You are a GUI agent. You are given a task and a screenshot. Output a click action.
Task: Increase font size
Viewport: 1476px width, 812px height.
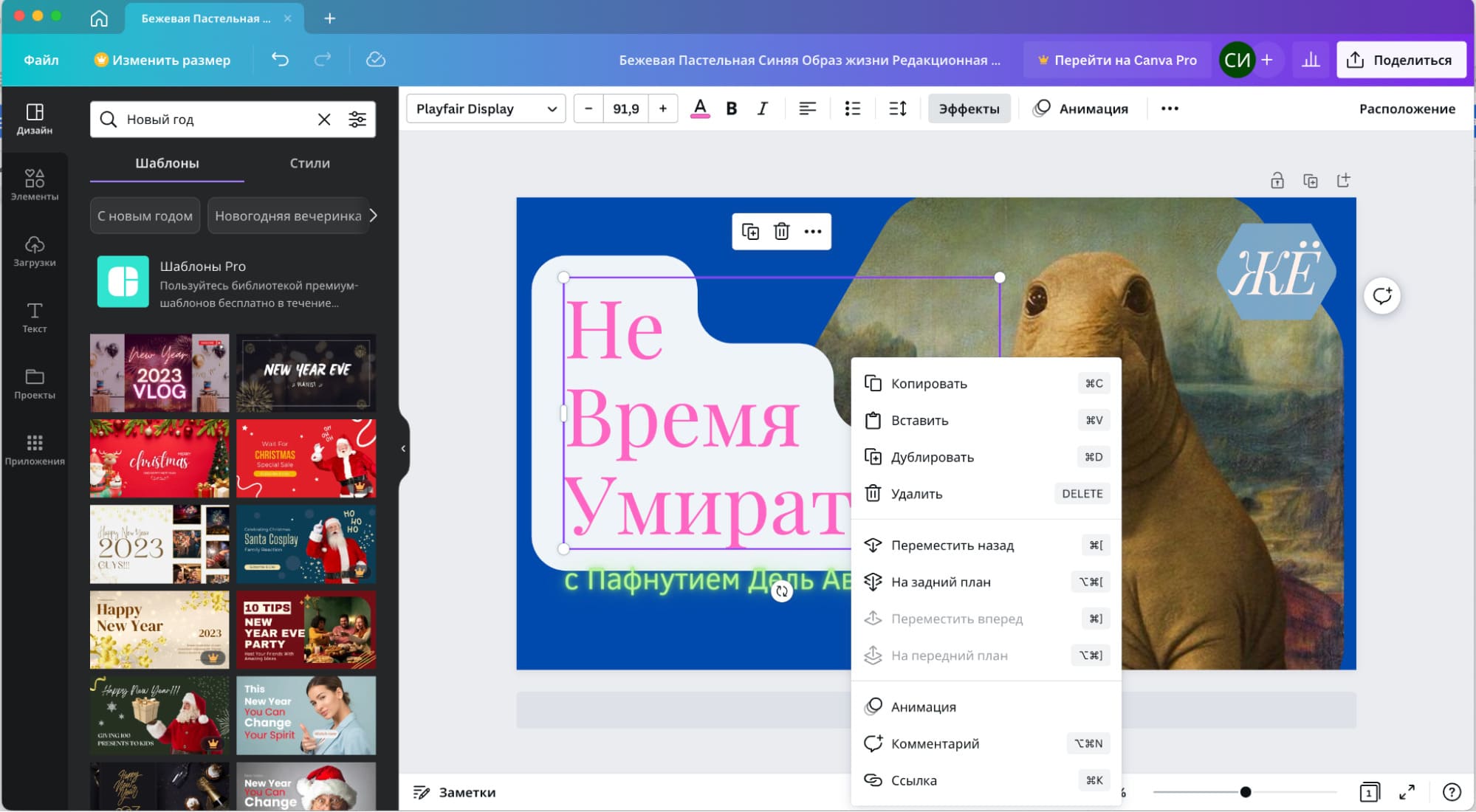[x=663, y=109]
